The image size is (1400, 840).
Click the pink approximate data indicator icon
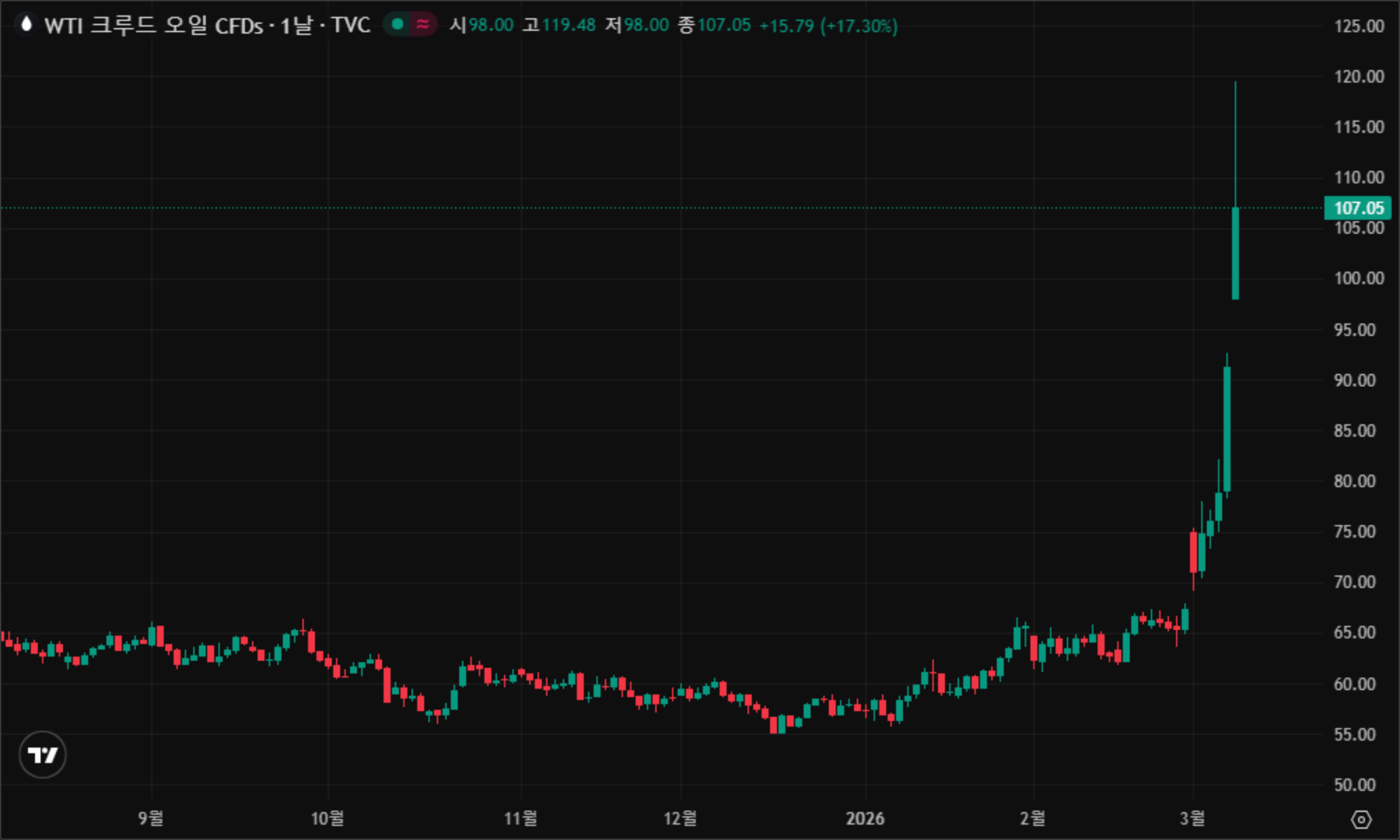[423, 24]
